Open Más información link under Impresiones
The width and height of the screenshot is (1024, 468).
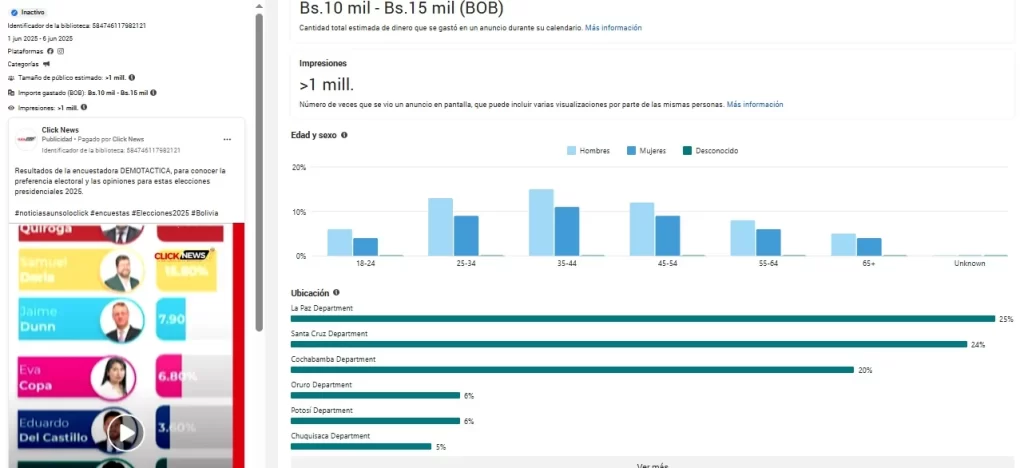pos(755,104)
